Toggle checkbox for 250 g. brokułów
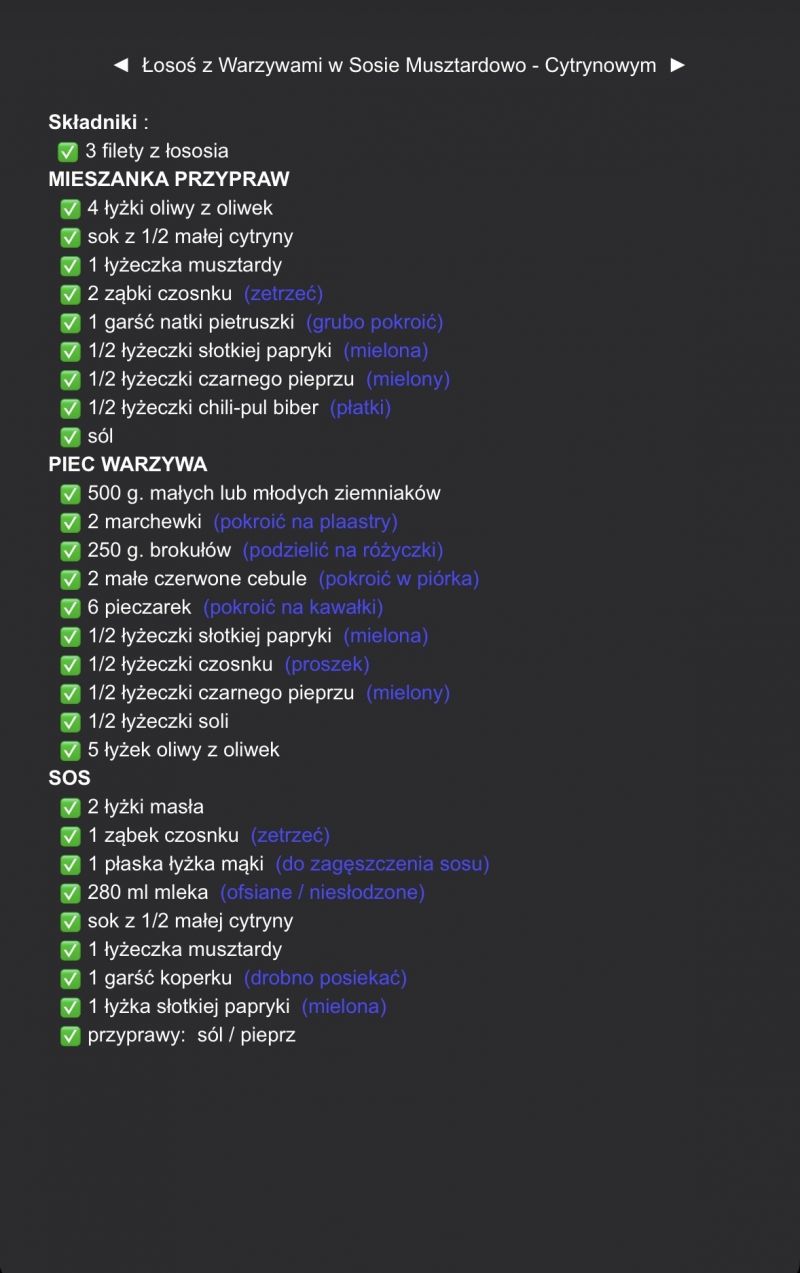The height and width of the screenshot is (1273, 800). (70, 551)
